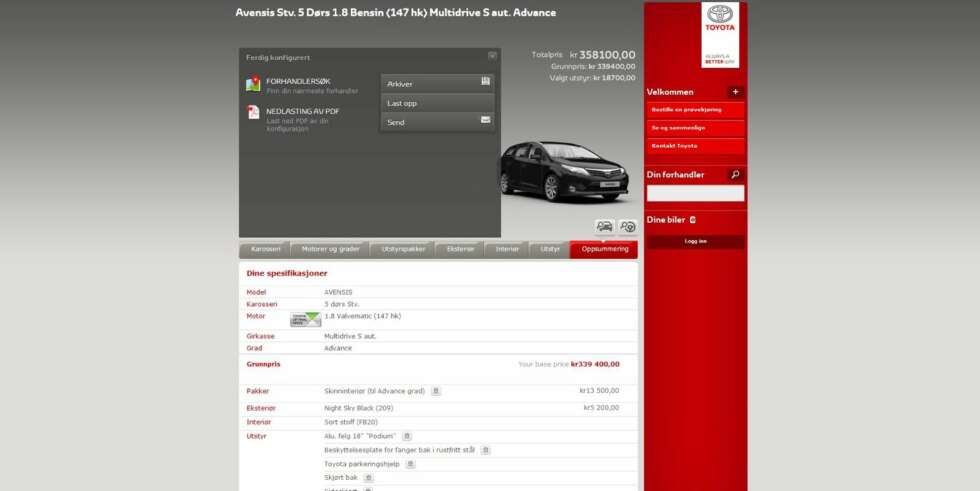Click Kontakt Toyota link

pyautogui.click(x=696, y=146)
